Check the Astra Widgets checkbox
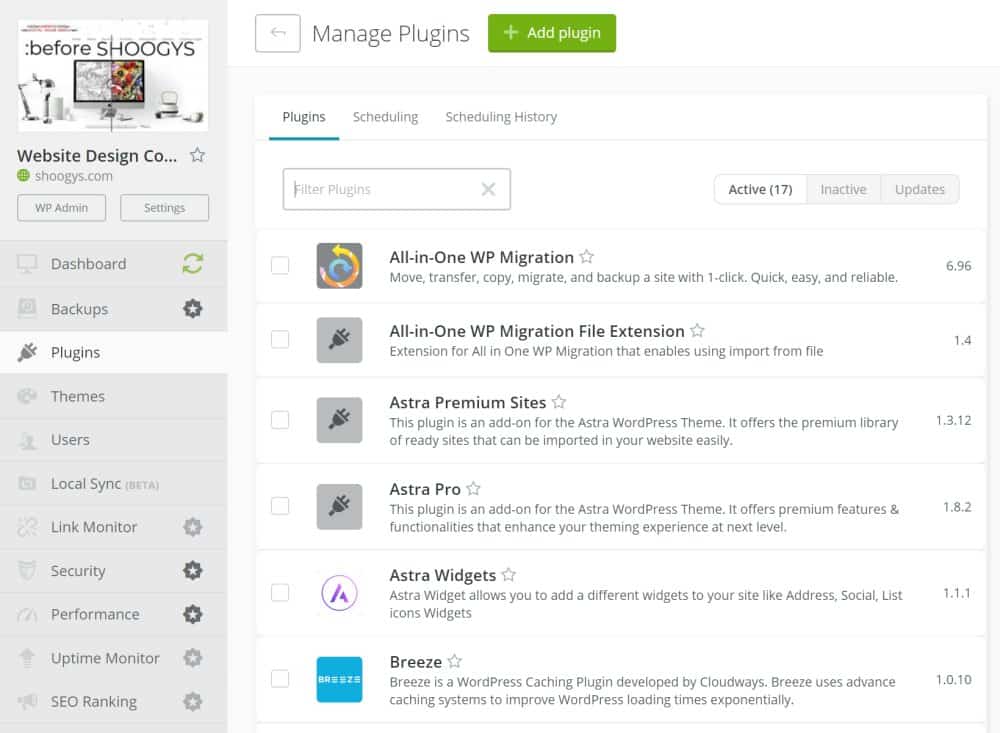The width and height of the screenshot is (1000, 733). click(280, 592)
